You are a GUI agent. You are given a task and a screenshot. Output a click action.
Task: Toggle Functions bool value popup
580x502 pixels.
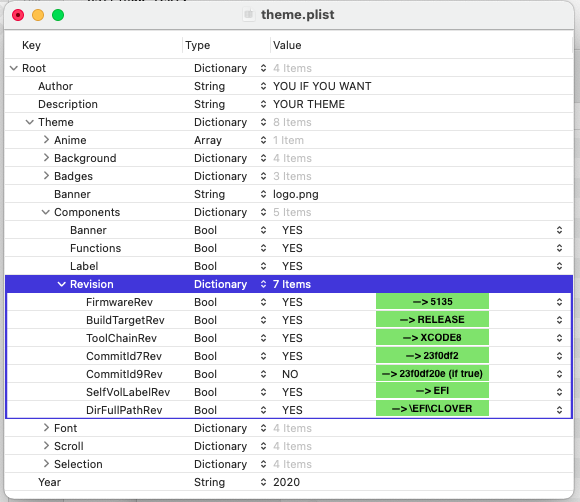[559, 248]
